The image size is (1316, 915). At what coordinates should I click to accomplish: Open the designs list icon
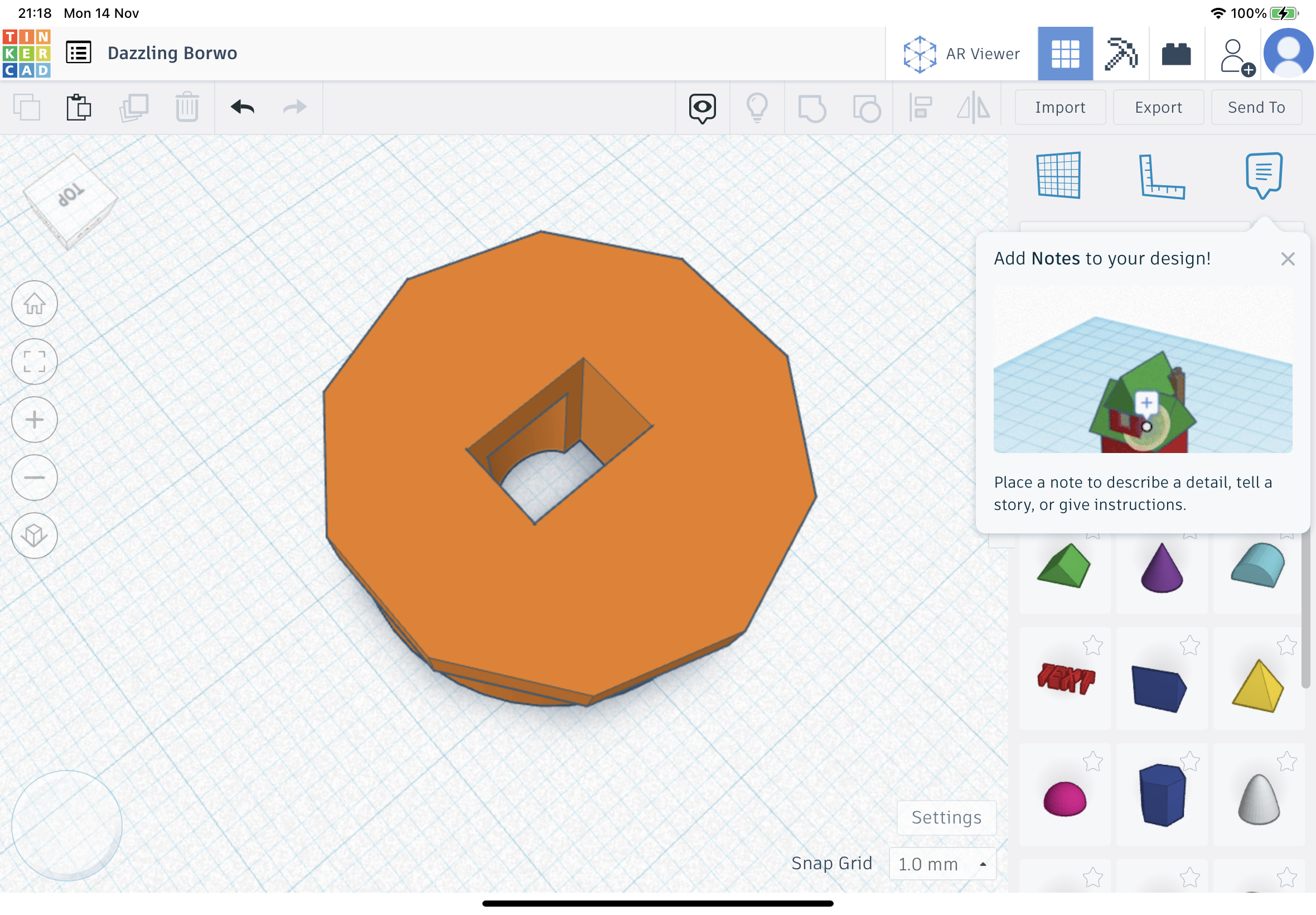pos(79,53)
